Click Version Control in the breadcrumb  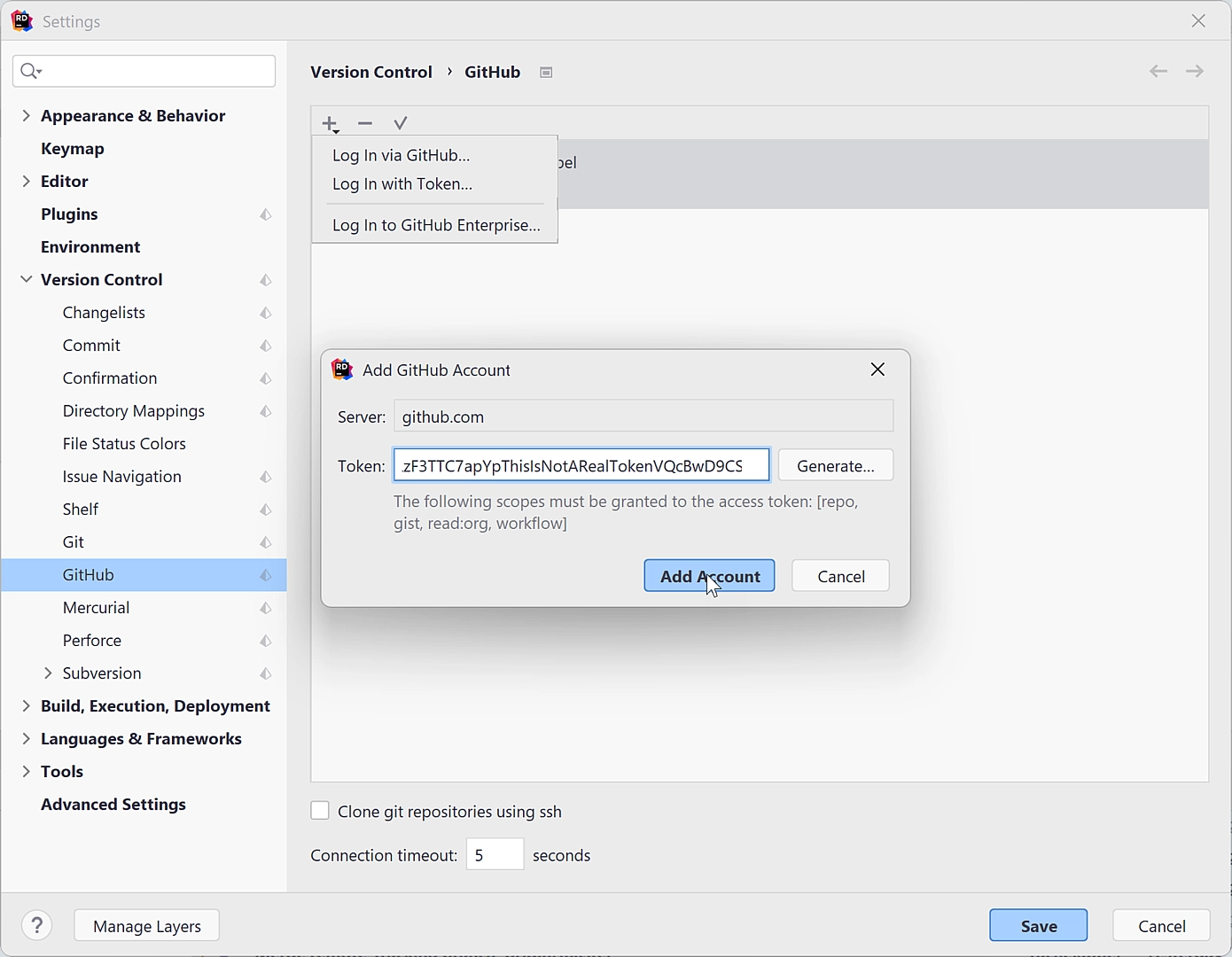click(371, 72)
